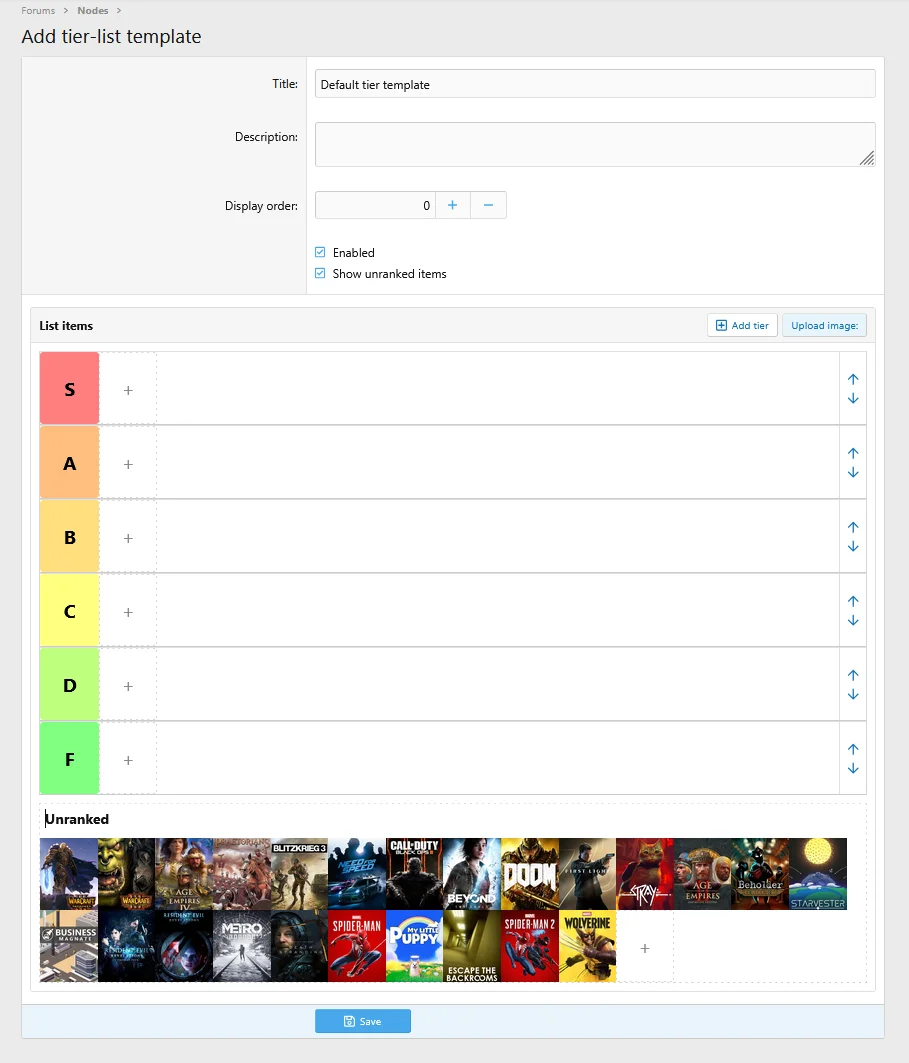Viewport: 909px width, 1063px height.
Task: Move the B tier up
Action: coord(853,527)
